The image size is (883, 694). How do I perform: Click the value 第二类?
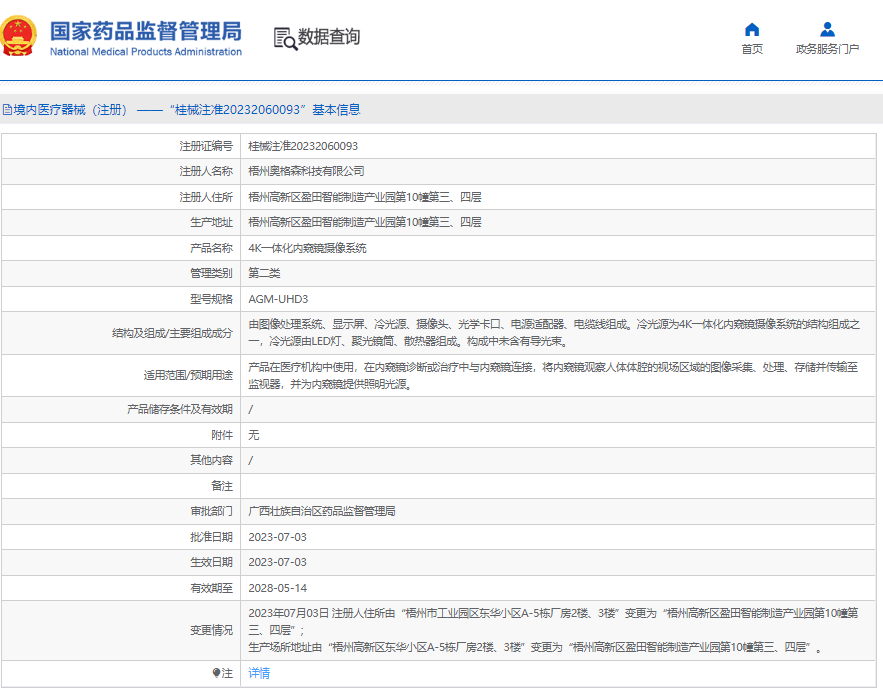pos(264,274)
